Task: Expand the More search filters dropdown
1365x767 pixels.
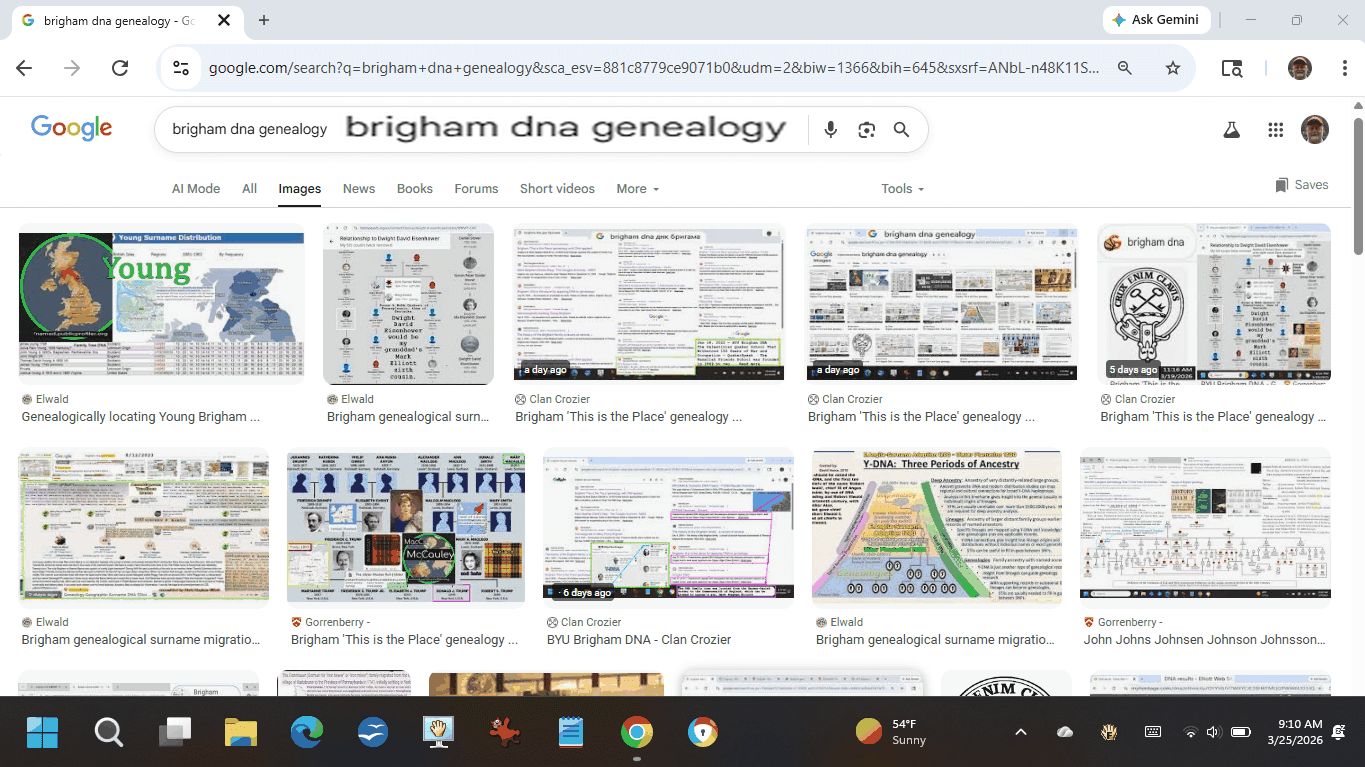Action: 637,189
